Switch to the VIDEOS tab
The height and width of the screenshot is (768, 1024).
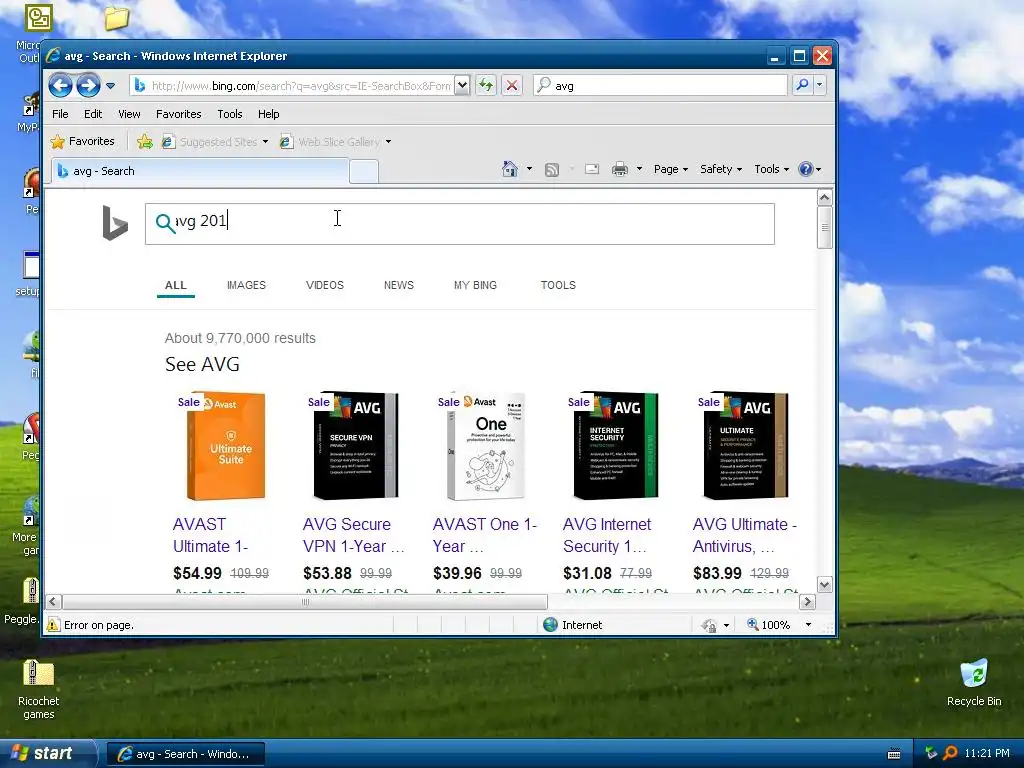click(325, 285)
